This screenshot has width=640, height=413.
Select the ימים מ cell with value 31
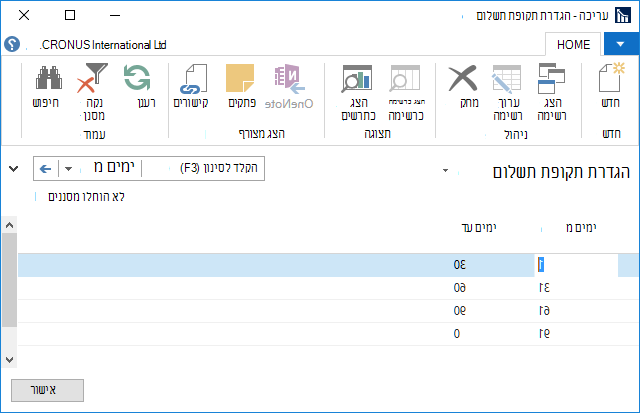[x=544, y=288]
